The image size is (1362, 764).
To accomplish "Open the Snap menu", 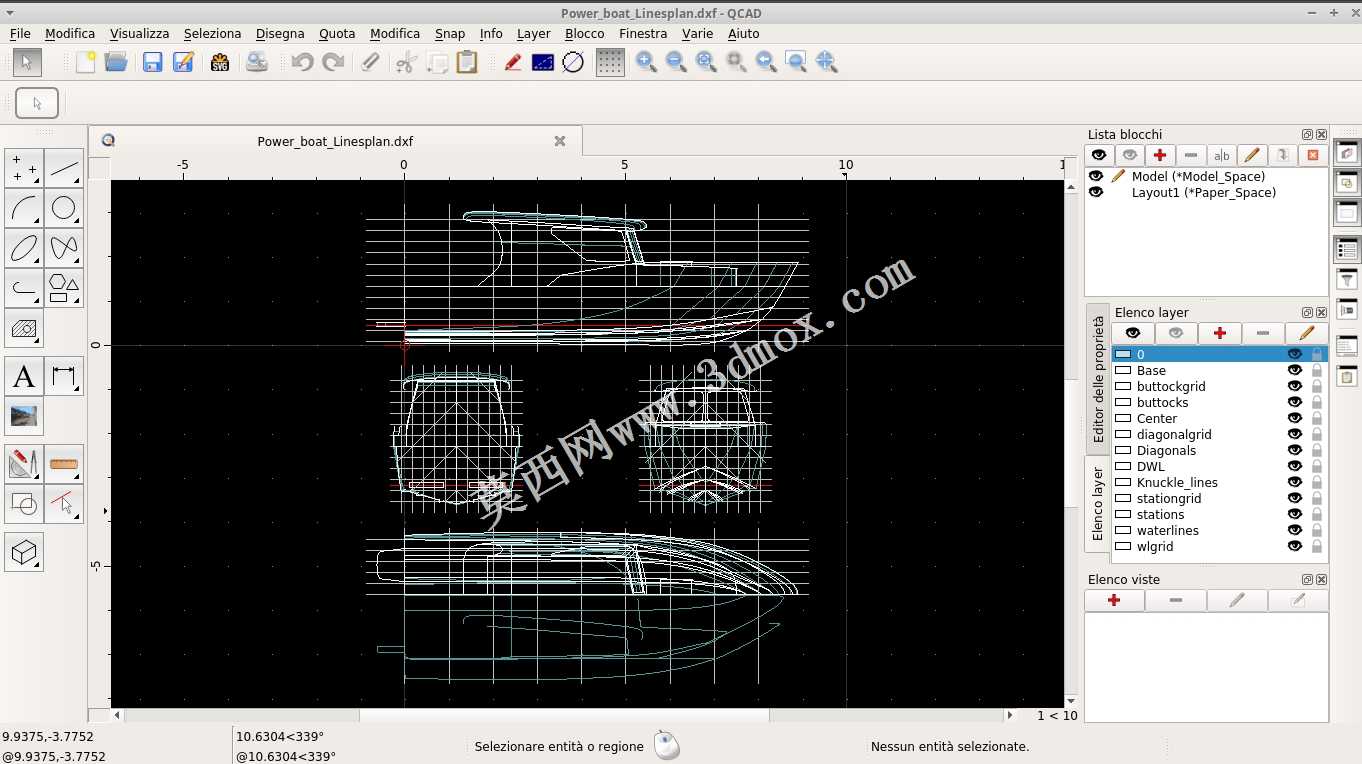I will [450, 33].
